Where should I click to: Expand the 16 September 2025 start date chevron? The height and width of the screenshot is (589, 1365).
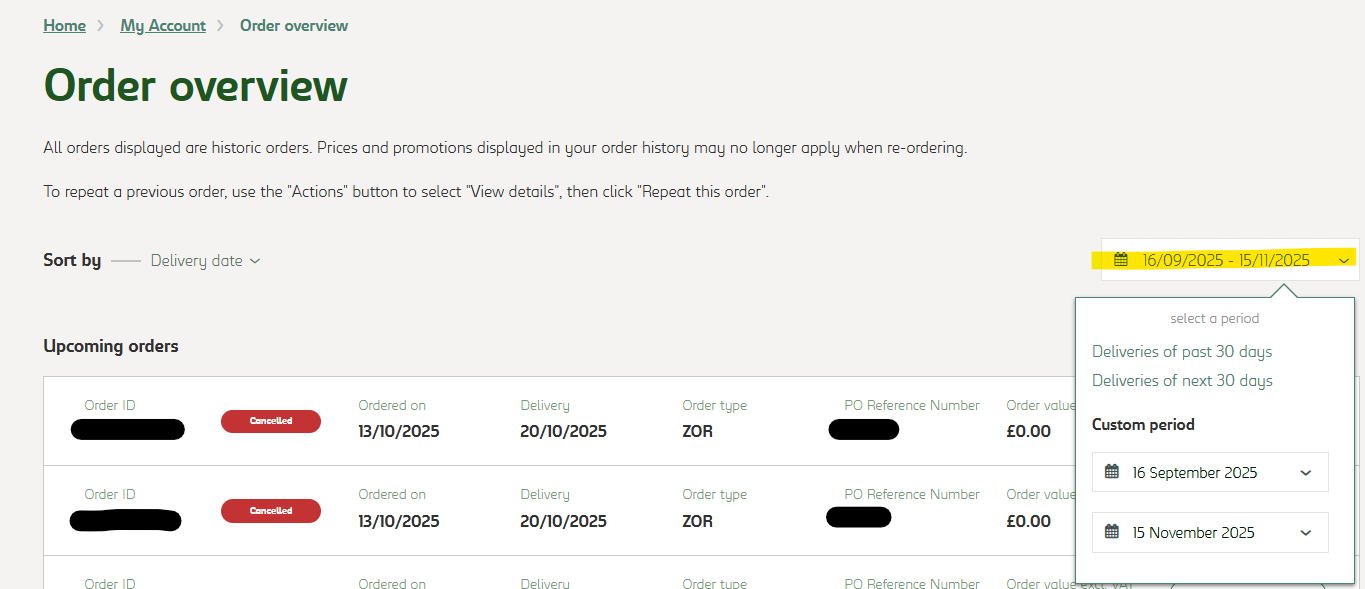1305,473
